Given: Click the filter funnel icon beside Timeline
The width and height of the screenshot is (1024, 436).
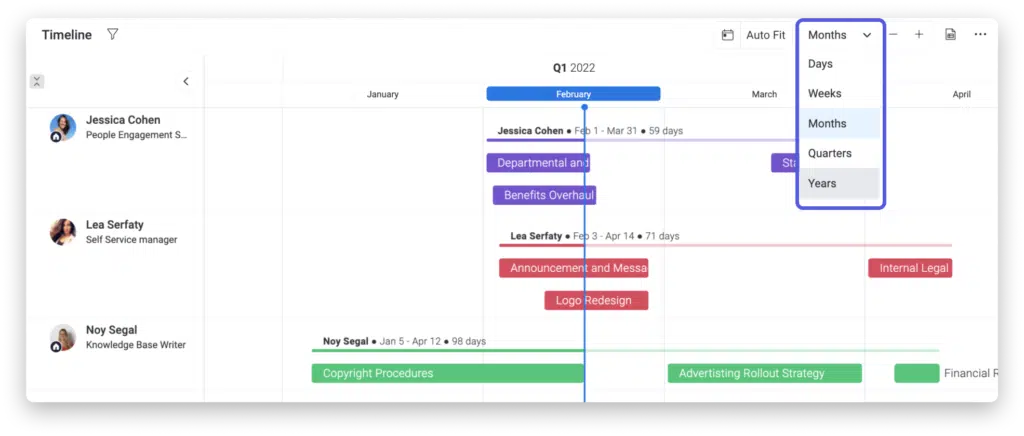Looking at the screenshot, I should coord(112,35).
